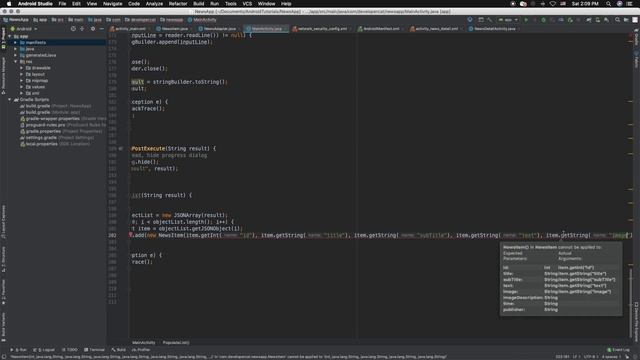Switch to NewsAdapter.java tab
The height and width of the screenshot is (360, 640).
click(219, 29)
